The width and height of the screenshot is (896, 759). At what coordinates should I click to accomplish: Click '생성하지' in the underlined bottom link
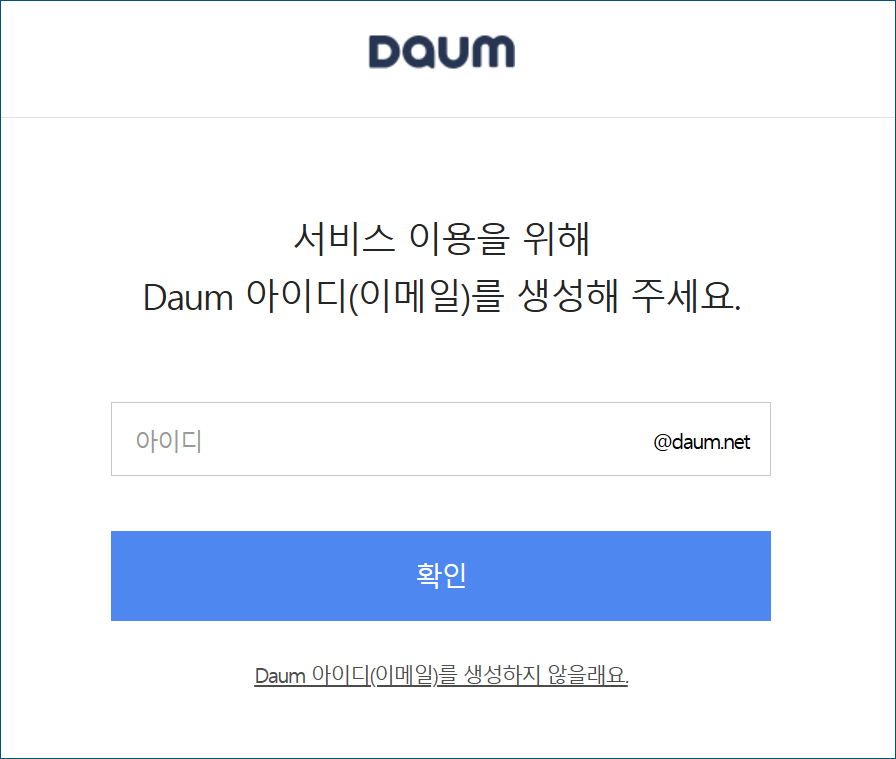pyautogui.click(x=502, y=676)
